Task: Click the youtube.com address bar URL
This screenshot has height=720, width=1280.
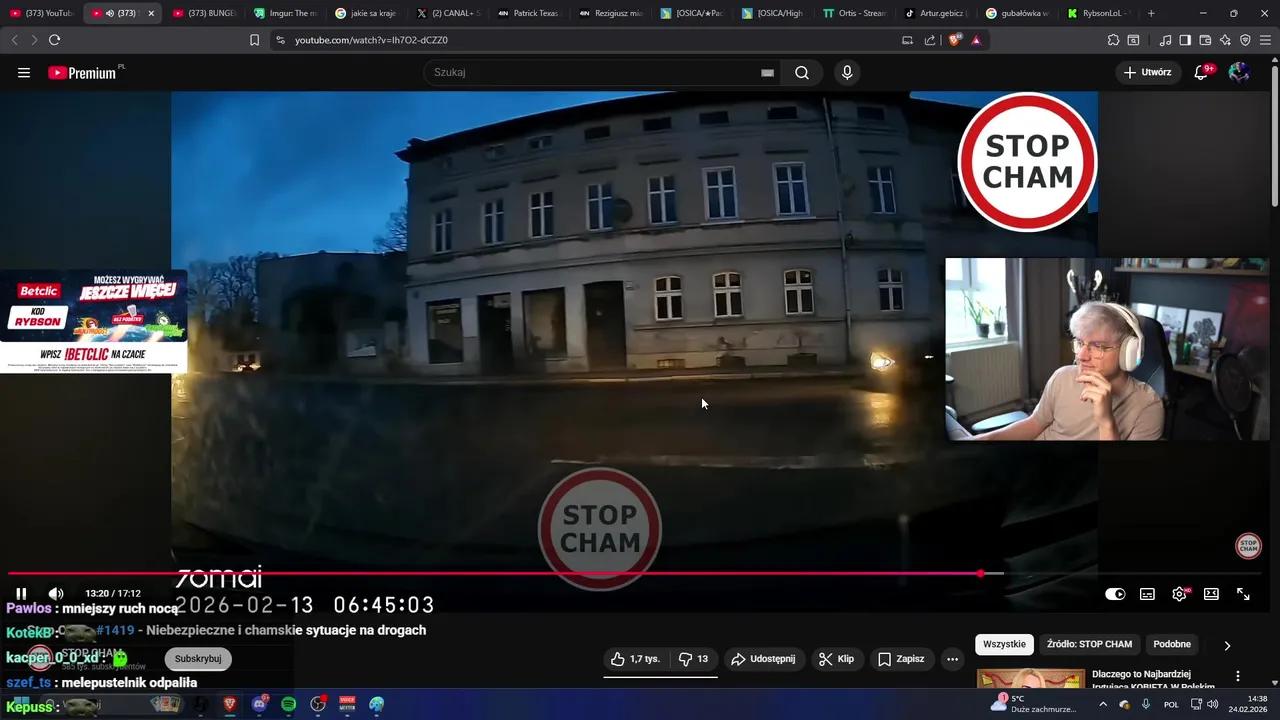Action: pos(371,40)
